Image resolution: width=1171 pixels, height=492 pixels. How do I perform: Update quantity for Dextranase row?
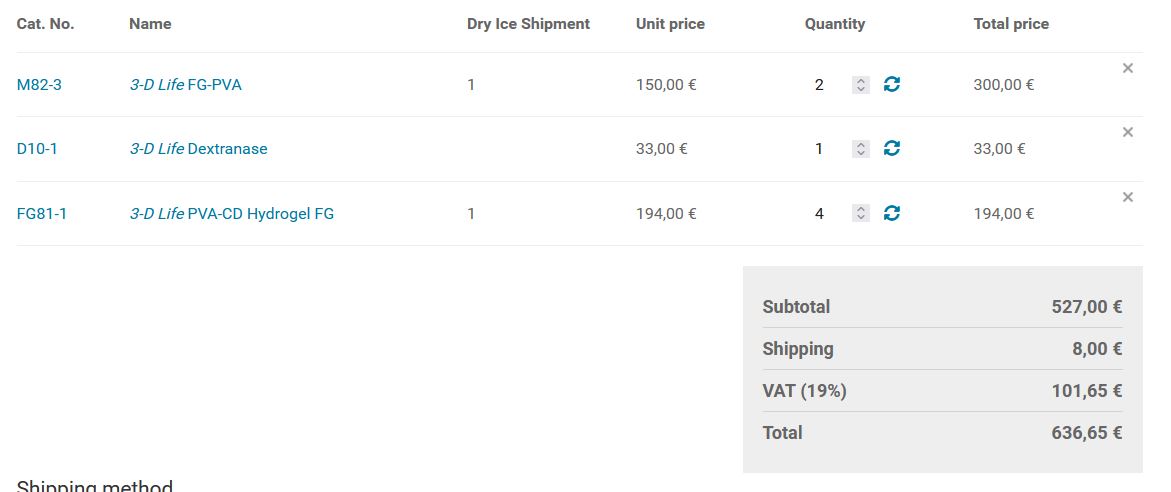click(892, 149)
